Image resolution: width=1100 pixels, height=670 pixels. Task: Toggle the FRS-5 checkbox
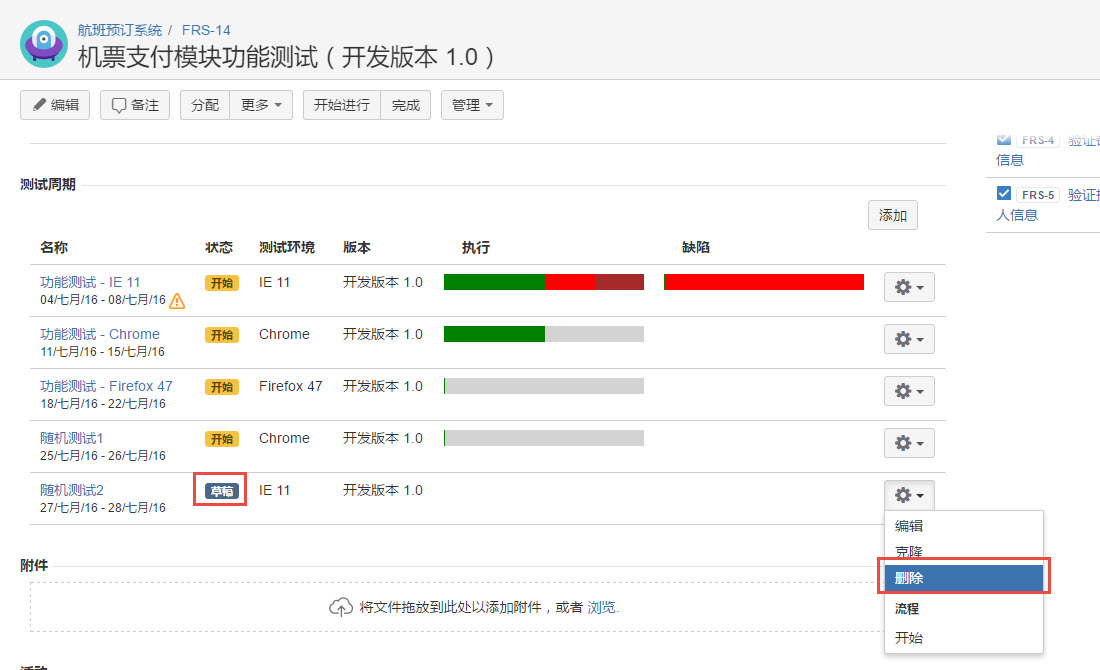(1004, 194)
